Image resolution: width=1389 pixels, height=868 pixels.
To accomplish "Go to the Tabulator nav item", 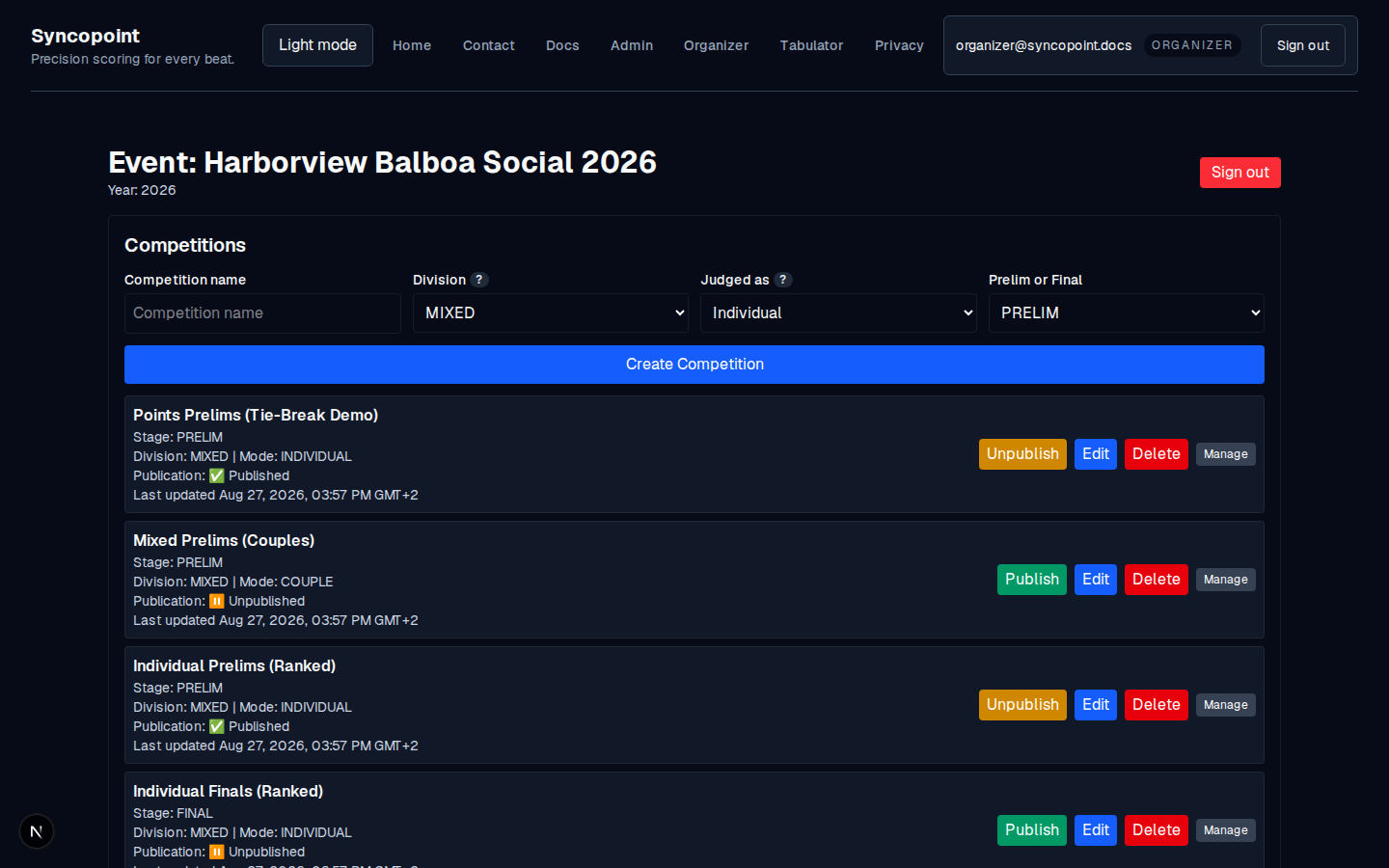I will click(x=811, y=45).
